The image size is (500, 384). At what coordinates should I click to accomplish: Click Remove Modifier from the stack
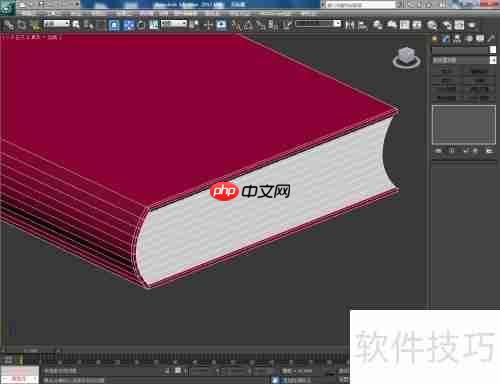pos(476,151)
